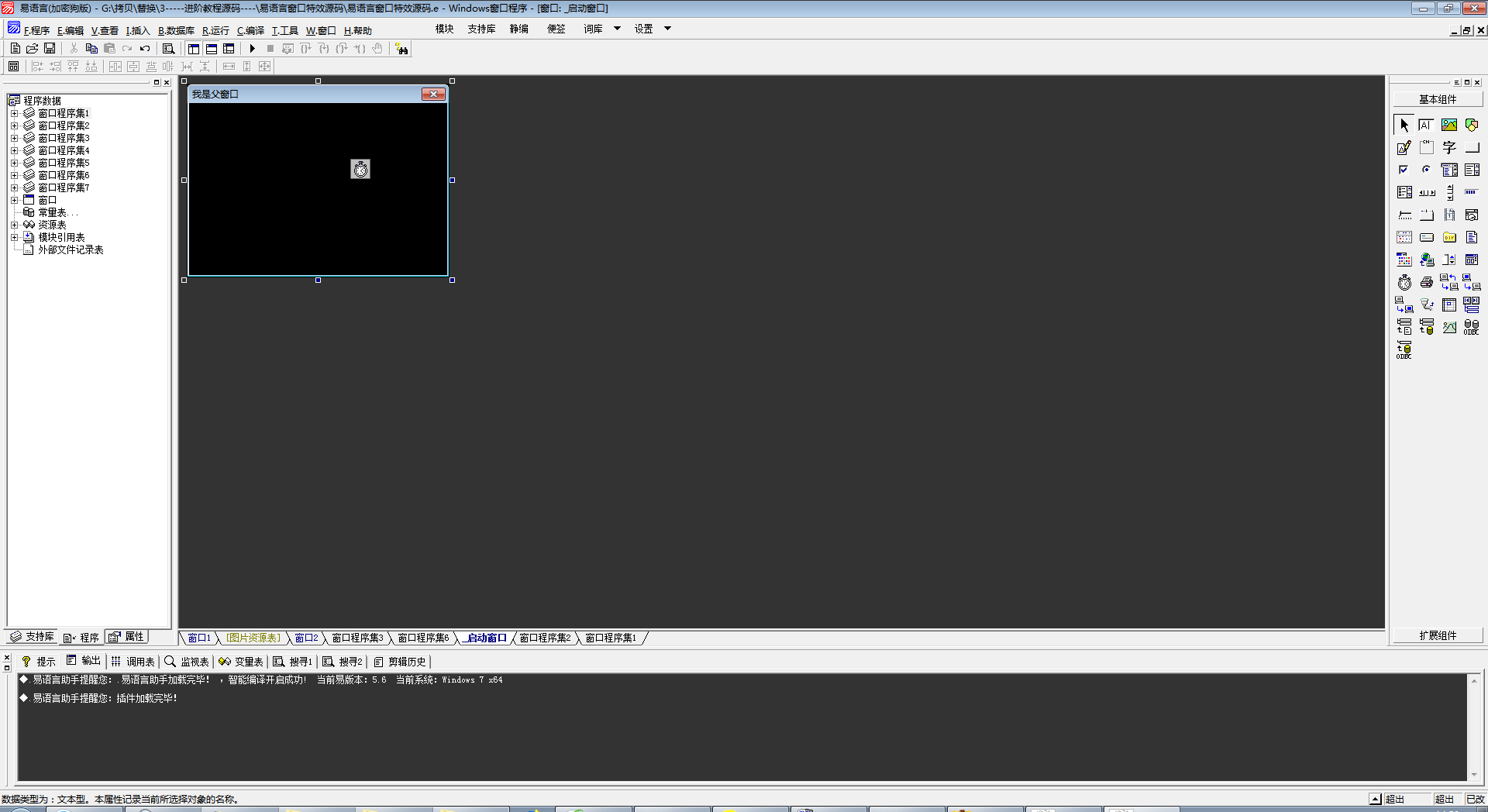Switch to the 支持库 panel tab

tap(32, 637)
